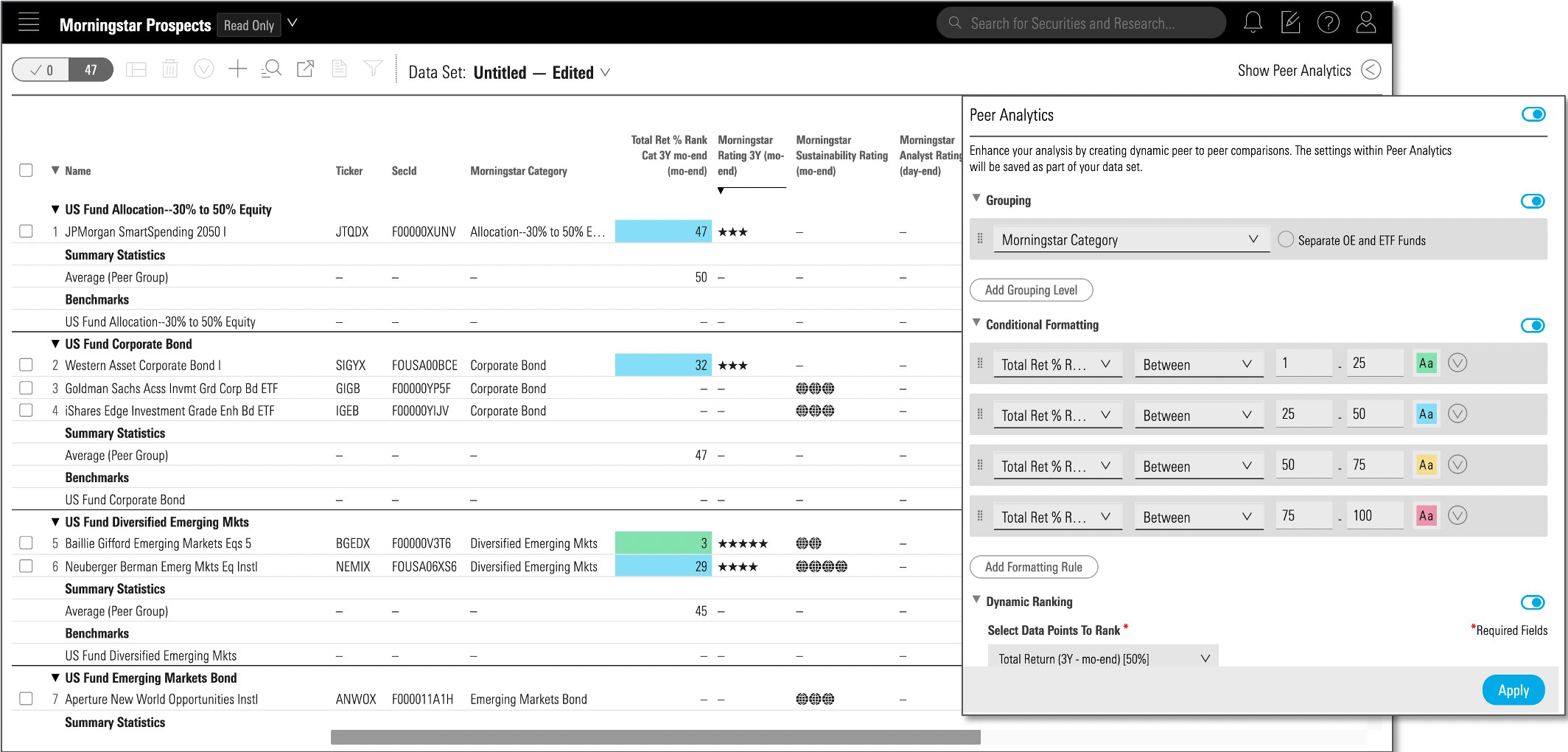Grab drag handle of the 75–100 rule
The height and width of the screenshot is (752, 1568).
(980, 516)
